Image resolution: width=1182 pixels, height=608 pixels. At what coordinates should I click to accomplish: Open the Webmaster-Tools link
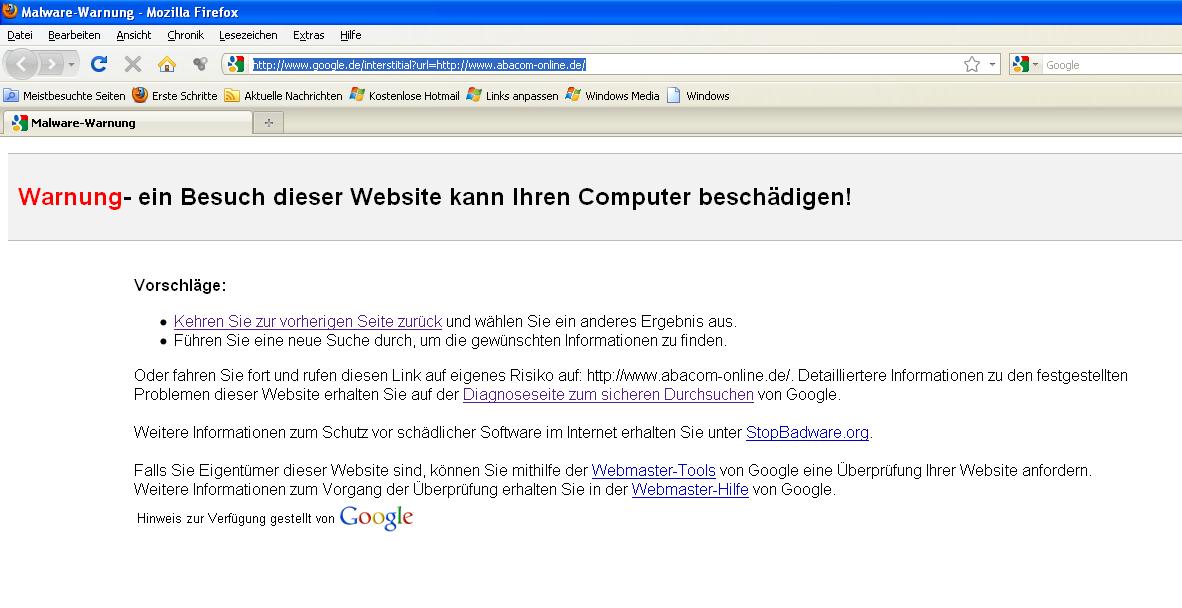tap(654, 471)
